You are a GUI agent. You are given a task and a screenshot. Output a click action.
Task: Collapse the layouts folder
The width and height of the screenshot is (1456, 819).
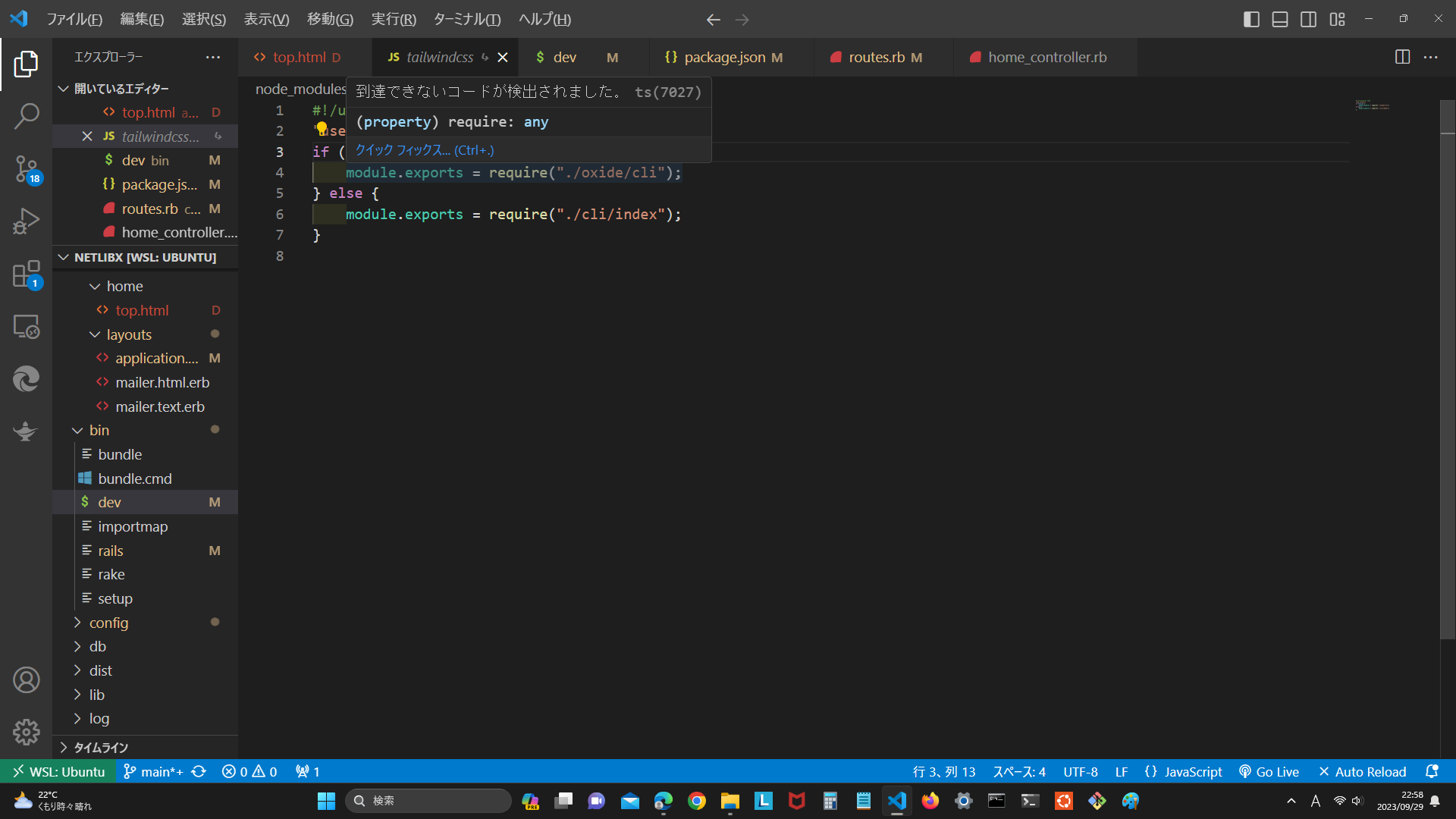pyautogui.click(x=95, y=334)
